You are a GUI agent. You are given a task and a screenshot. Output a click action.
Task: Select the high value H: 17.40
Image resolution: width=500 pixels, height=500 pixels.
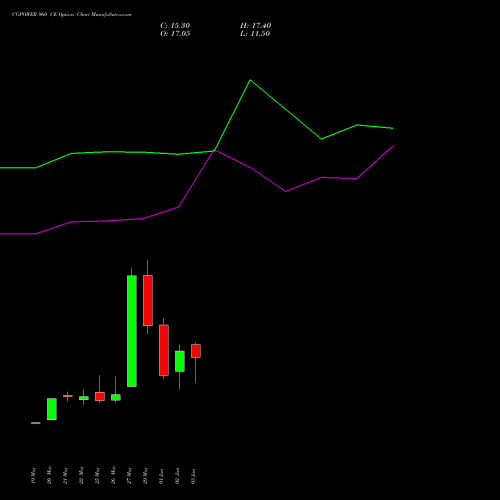255,26
